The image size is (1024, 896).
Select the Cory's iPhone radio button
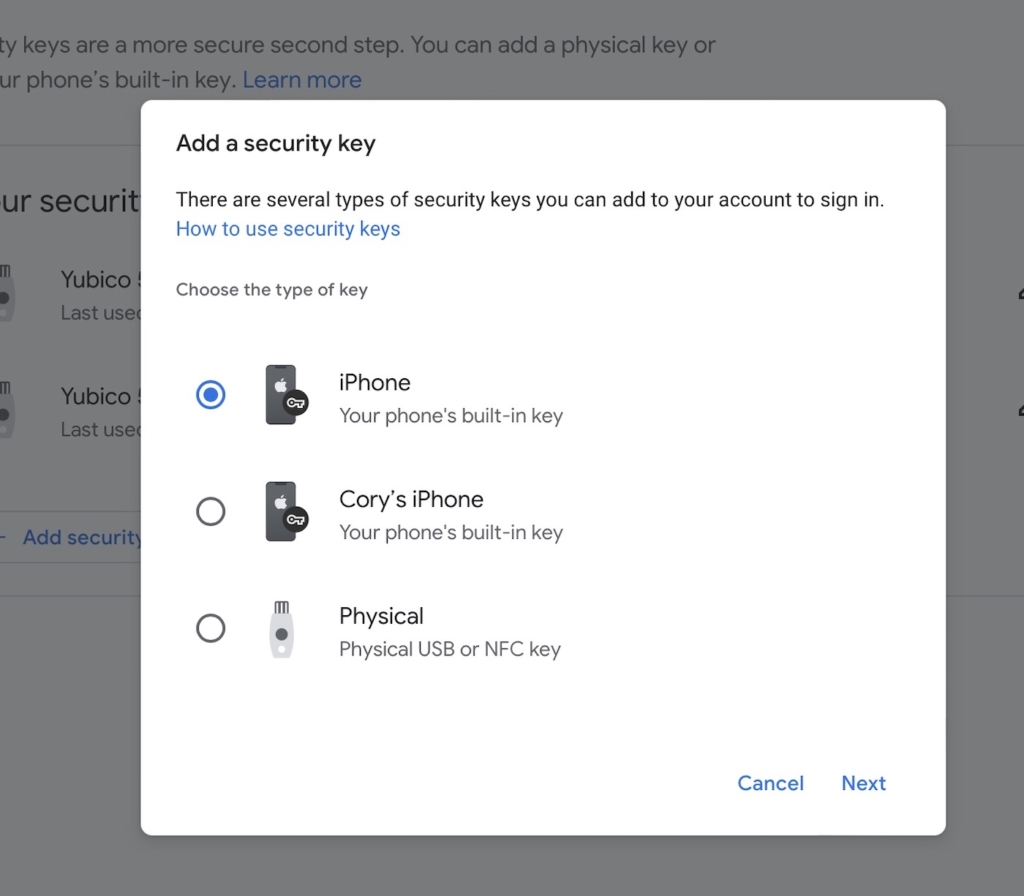click(211, 511)
